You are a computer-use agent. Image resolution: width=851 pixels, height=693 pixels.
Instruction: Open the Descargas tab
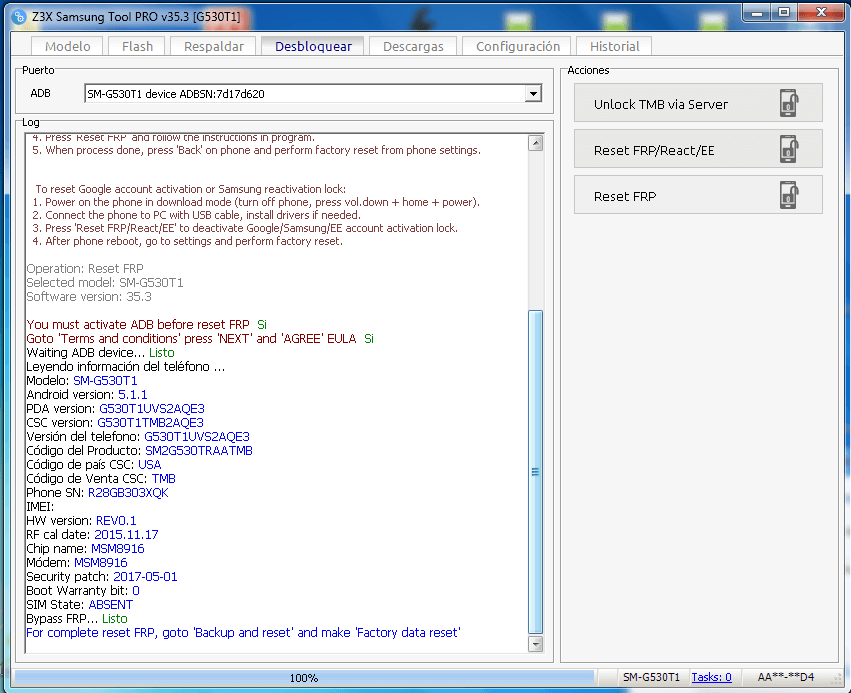point(413,46)
